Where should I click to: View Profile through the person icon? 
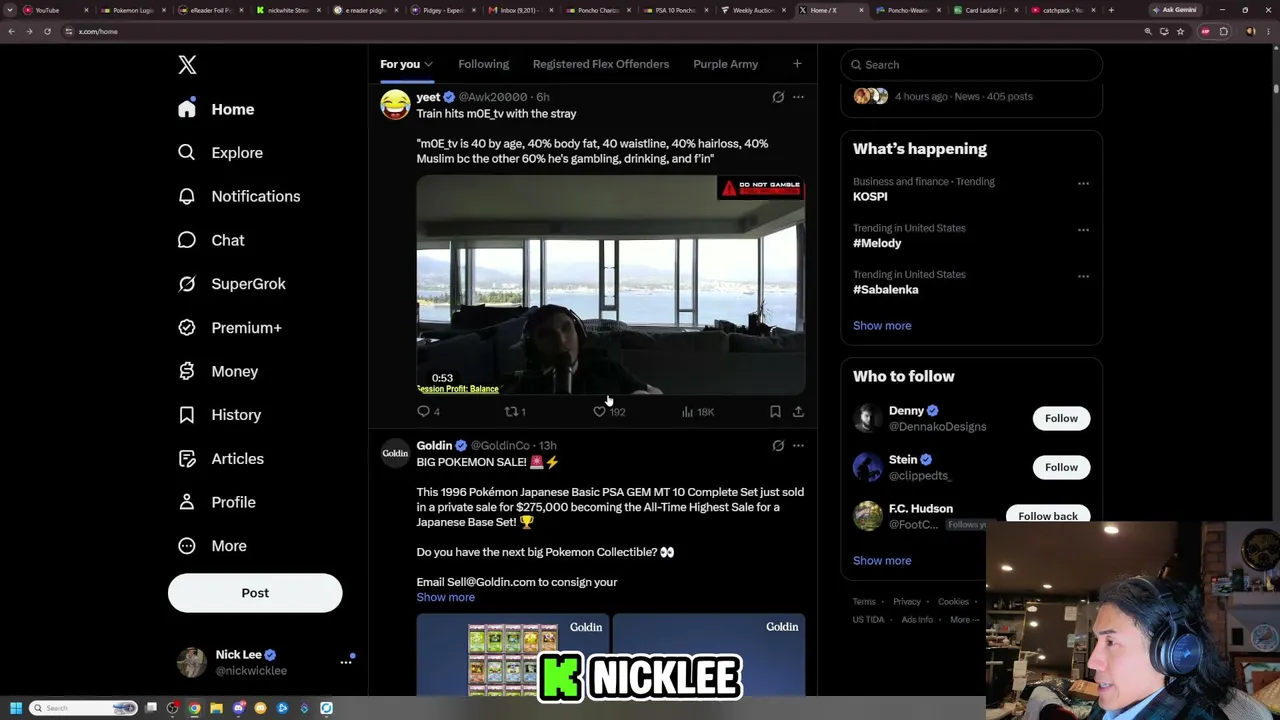(187, 502)
